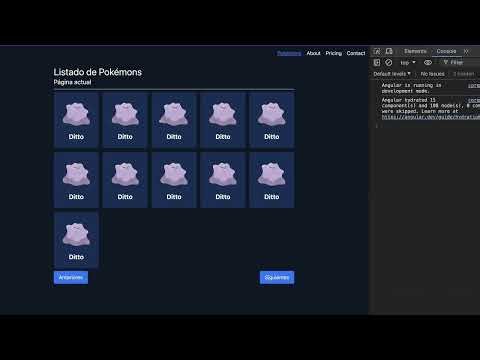Select the DevTools inspect element picker icon
Viewport: 480px width, 360px height.
(x=377, y=51)
